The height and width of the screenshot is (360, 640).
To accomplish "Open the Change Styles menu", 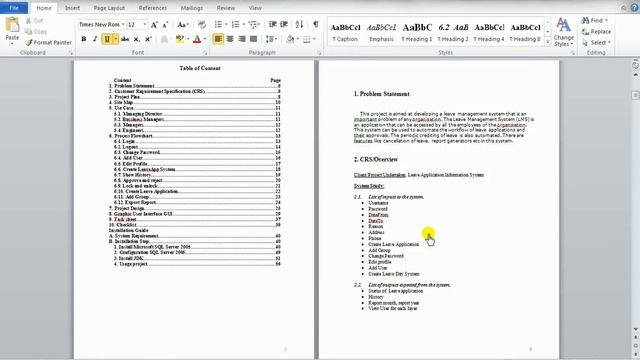I will pos(564,32).
